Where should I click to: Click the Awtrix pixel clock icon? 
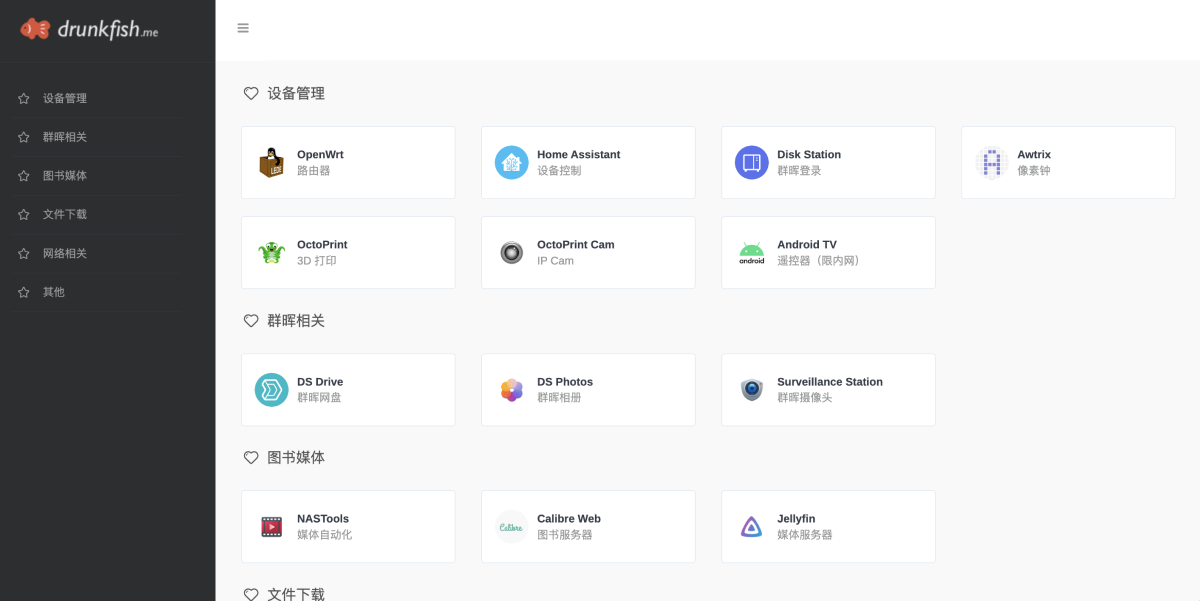coord(992,163)
